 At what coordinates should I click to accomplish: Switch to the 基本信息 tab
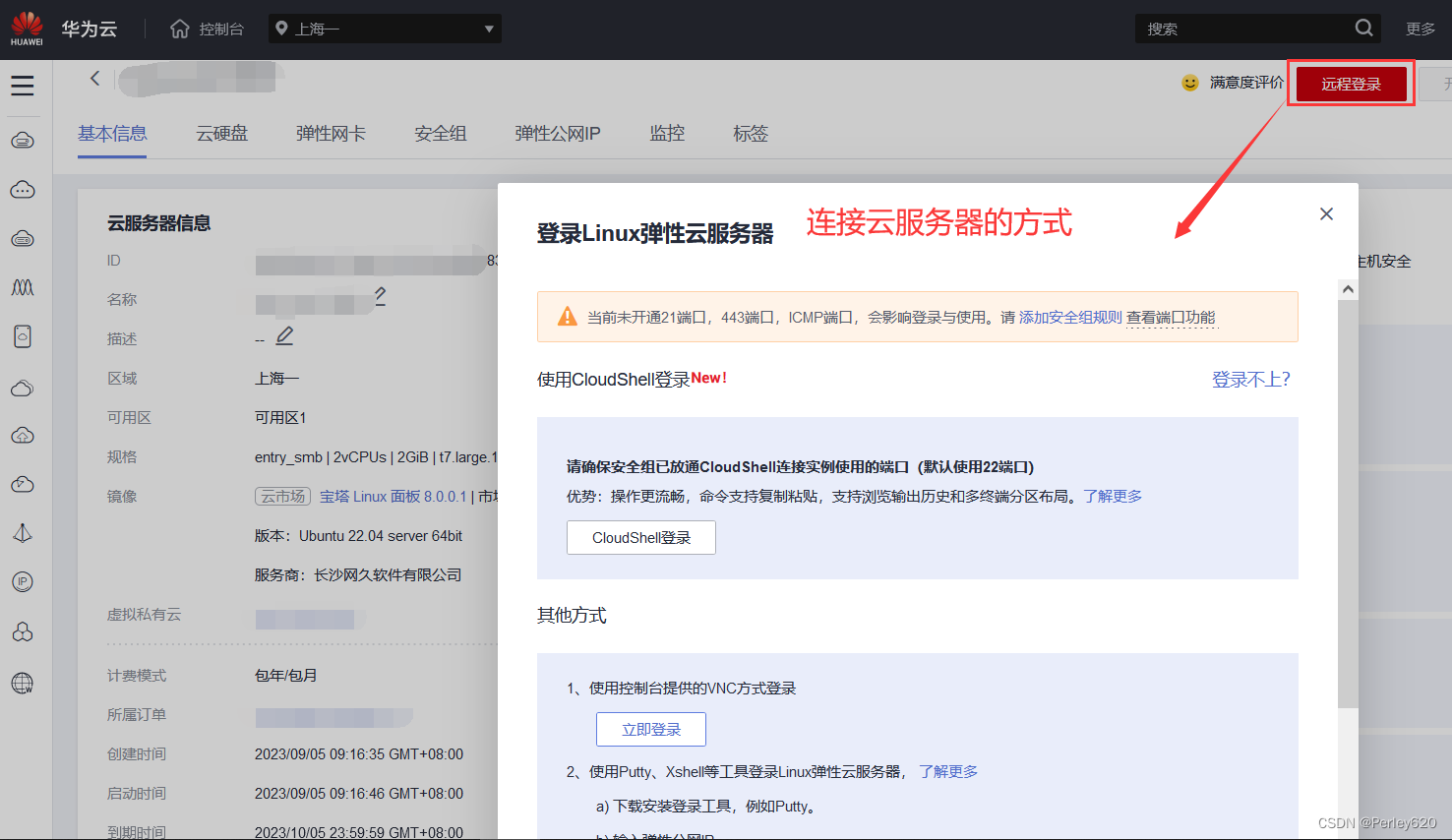(x=112, y=134)
